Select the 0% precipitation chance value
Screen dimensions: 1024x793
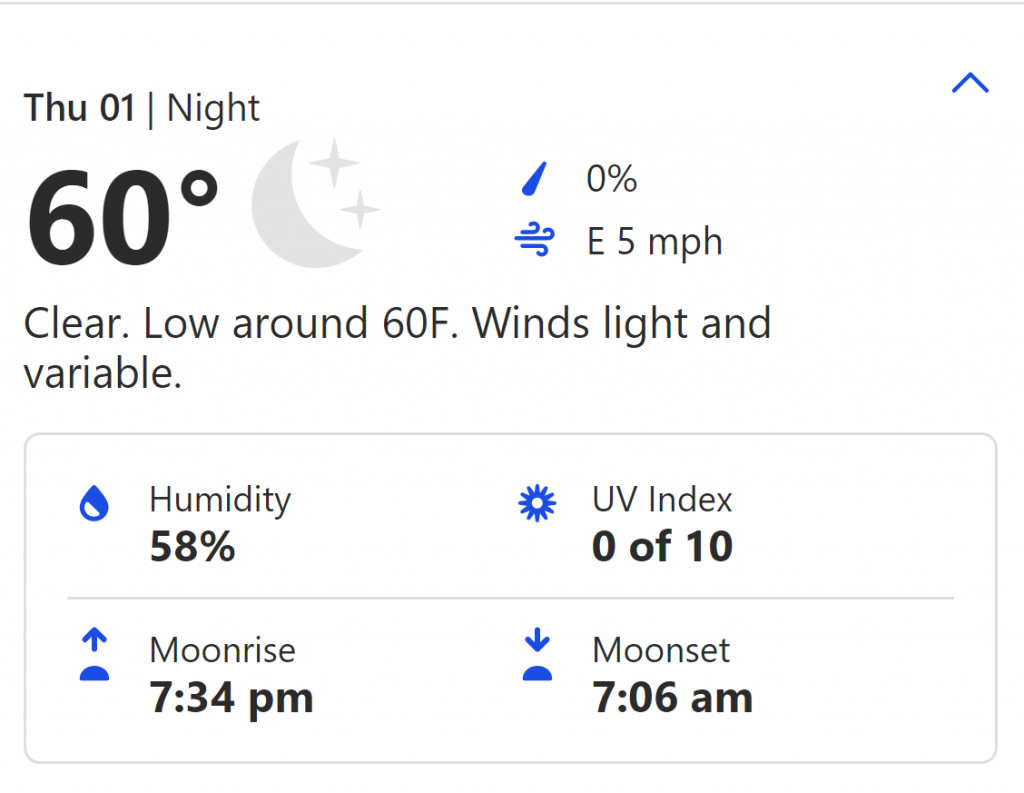pyautogui.click(x=611, y=179)
